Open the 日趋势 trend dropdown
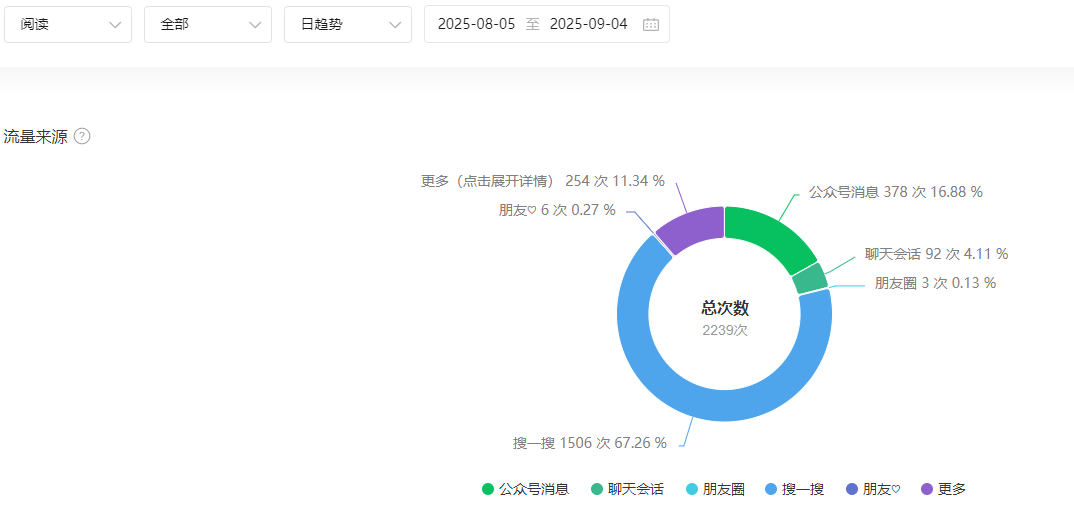 348,25
